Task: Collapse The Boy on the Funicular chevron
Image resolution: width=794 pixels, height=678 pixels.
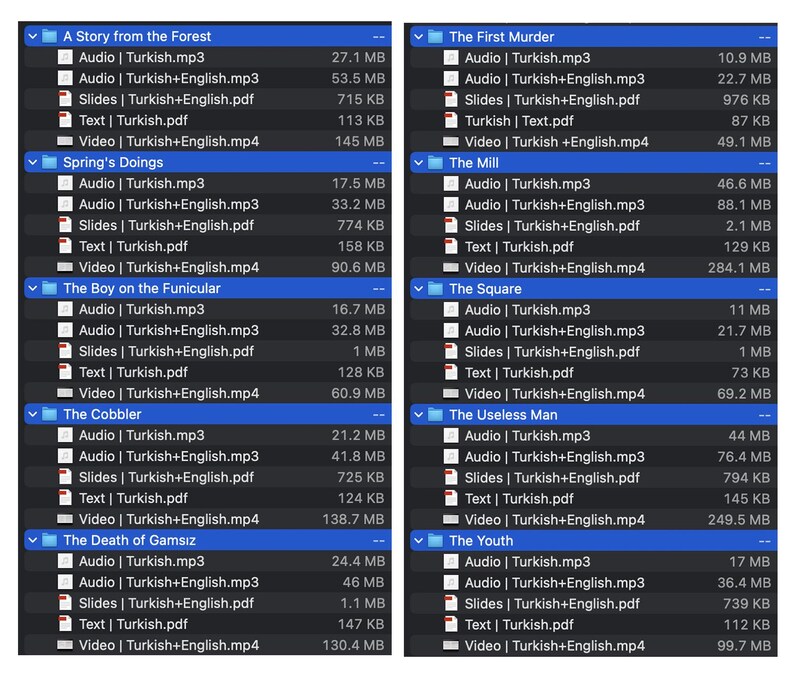Action: coord(33,289)
